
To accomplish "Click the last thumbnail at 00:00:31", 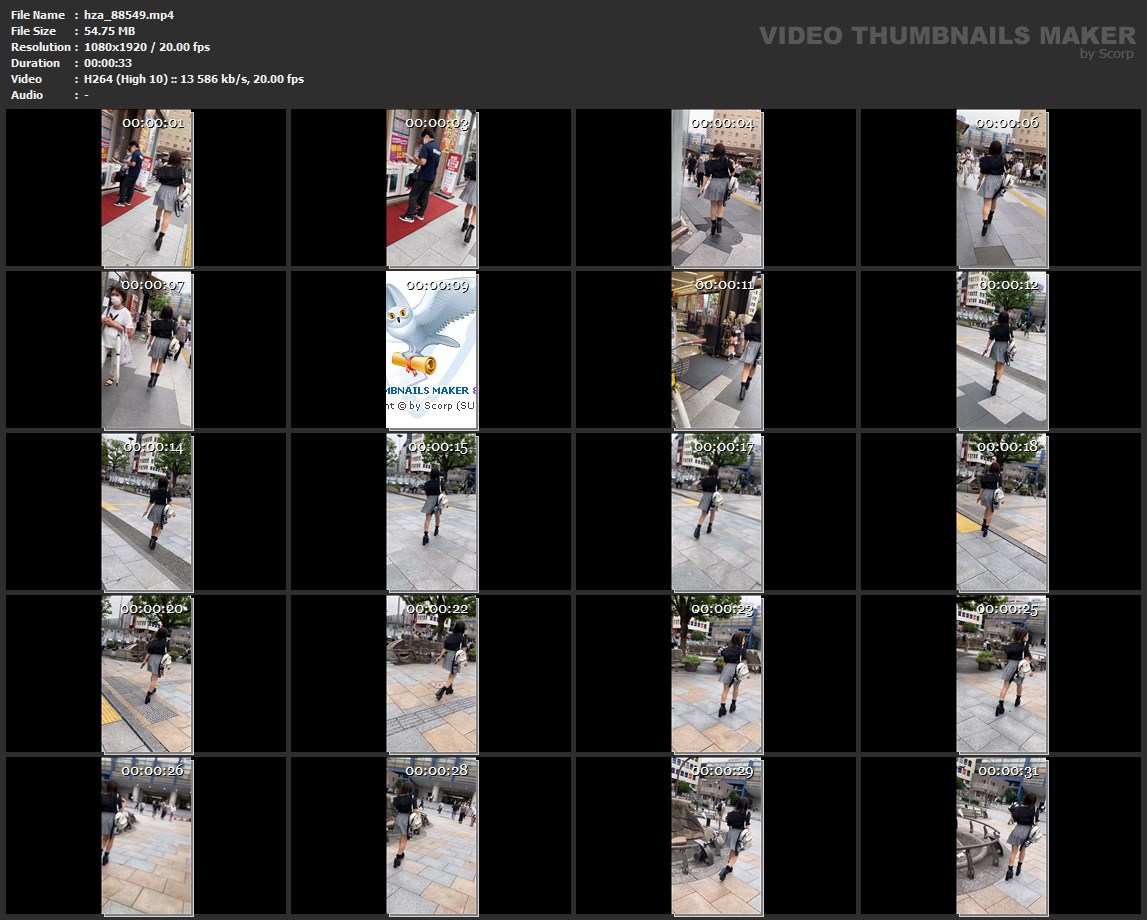I will [1001, 836].
